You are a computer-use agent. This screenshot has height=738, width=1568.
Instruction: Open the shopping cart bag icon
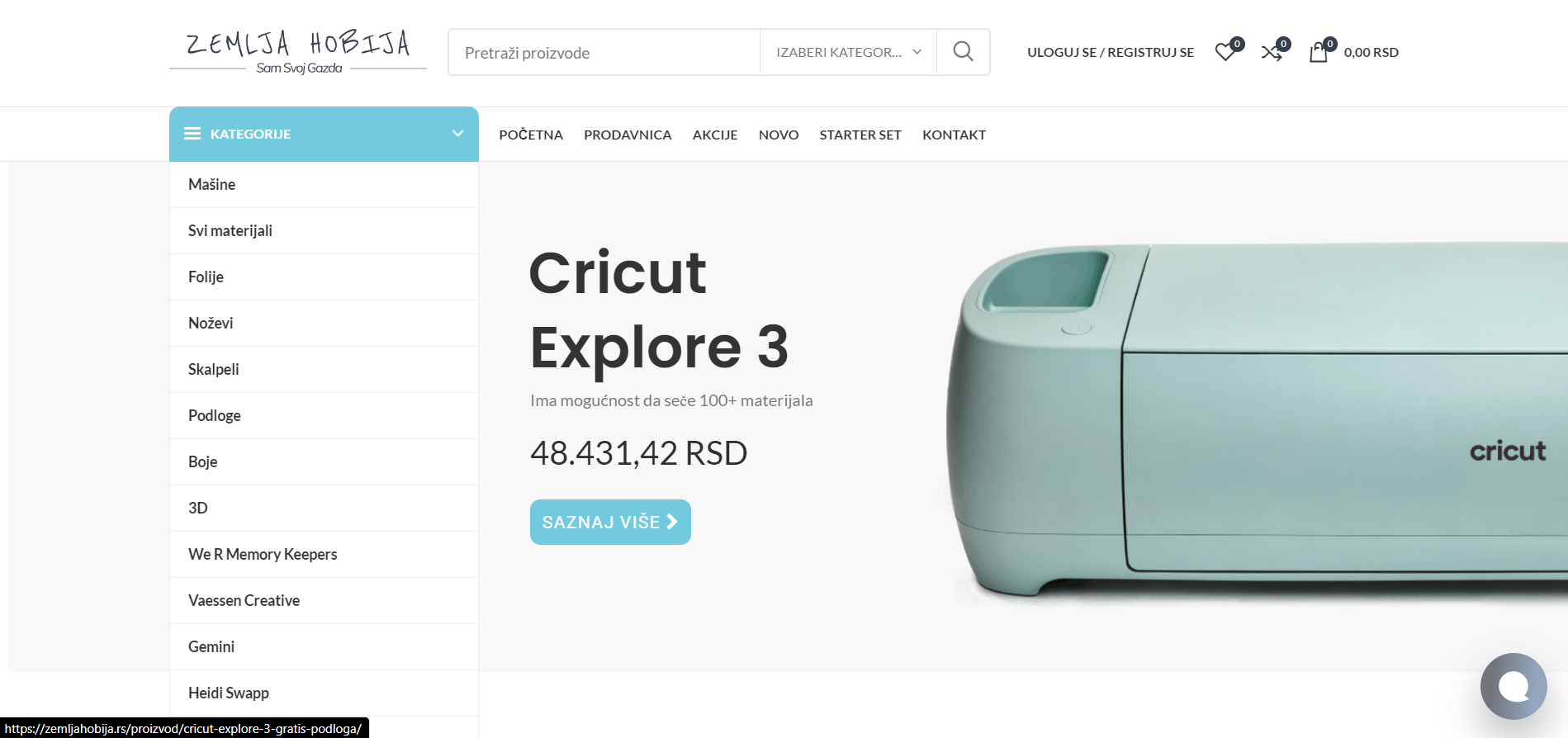1319,53
